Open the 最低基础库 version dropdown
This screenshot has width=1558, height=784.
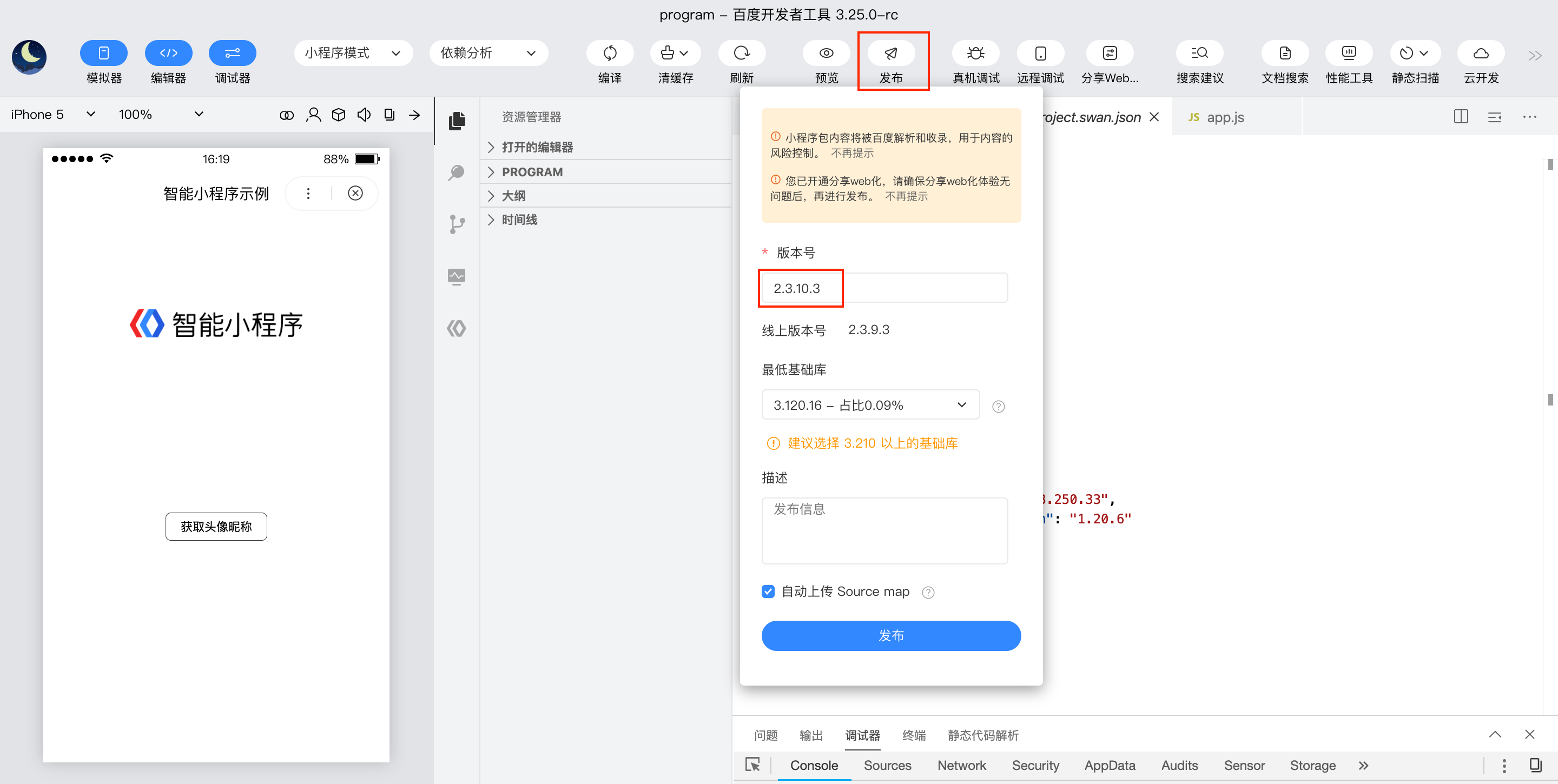pyautogui.click(x=870, y=405)
